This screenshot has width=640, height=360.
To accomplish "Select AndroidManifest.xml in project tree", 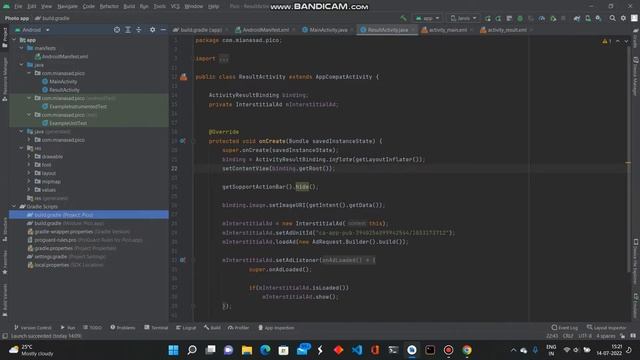I will 61,57.
